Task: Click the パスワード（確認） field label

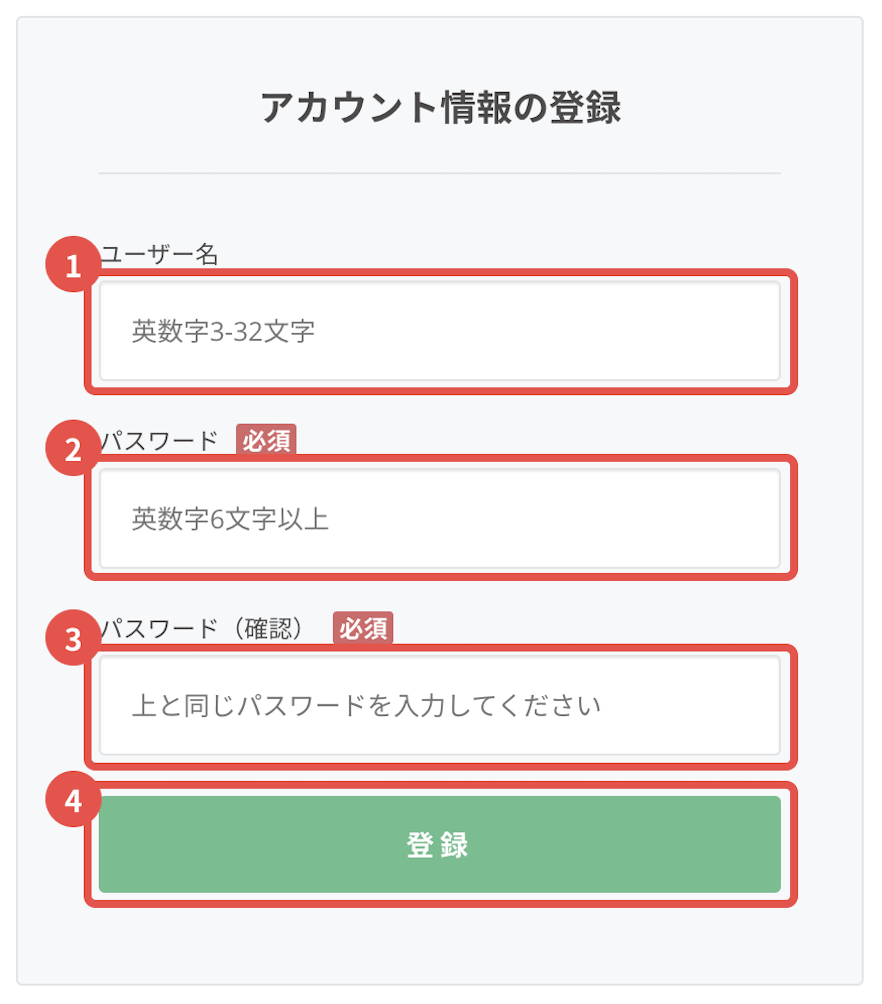Action: [x=210, y=629]
